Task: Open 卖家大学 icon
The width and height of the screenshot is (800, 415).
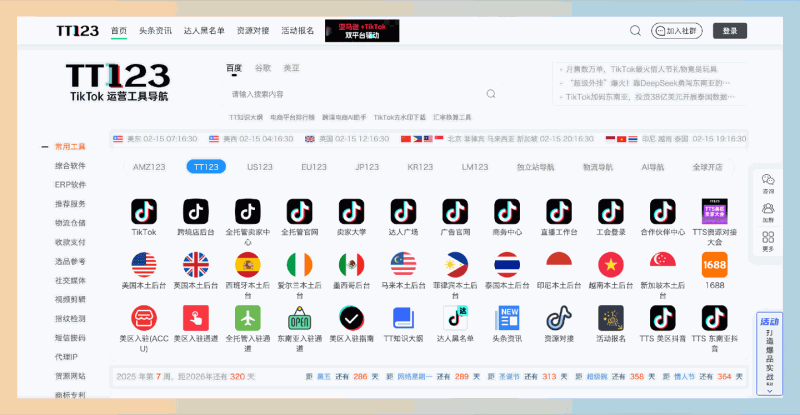Action: [x=352, y=211]
